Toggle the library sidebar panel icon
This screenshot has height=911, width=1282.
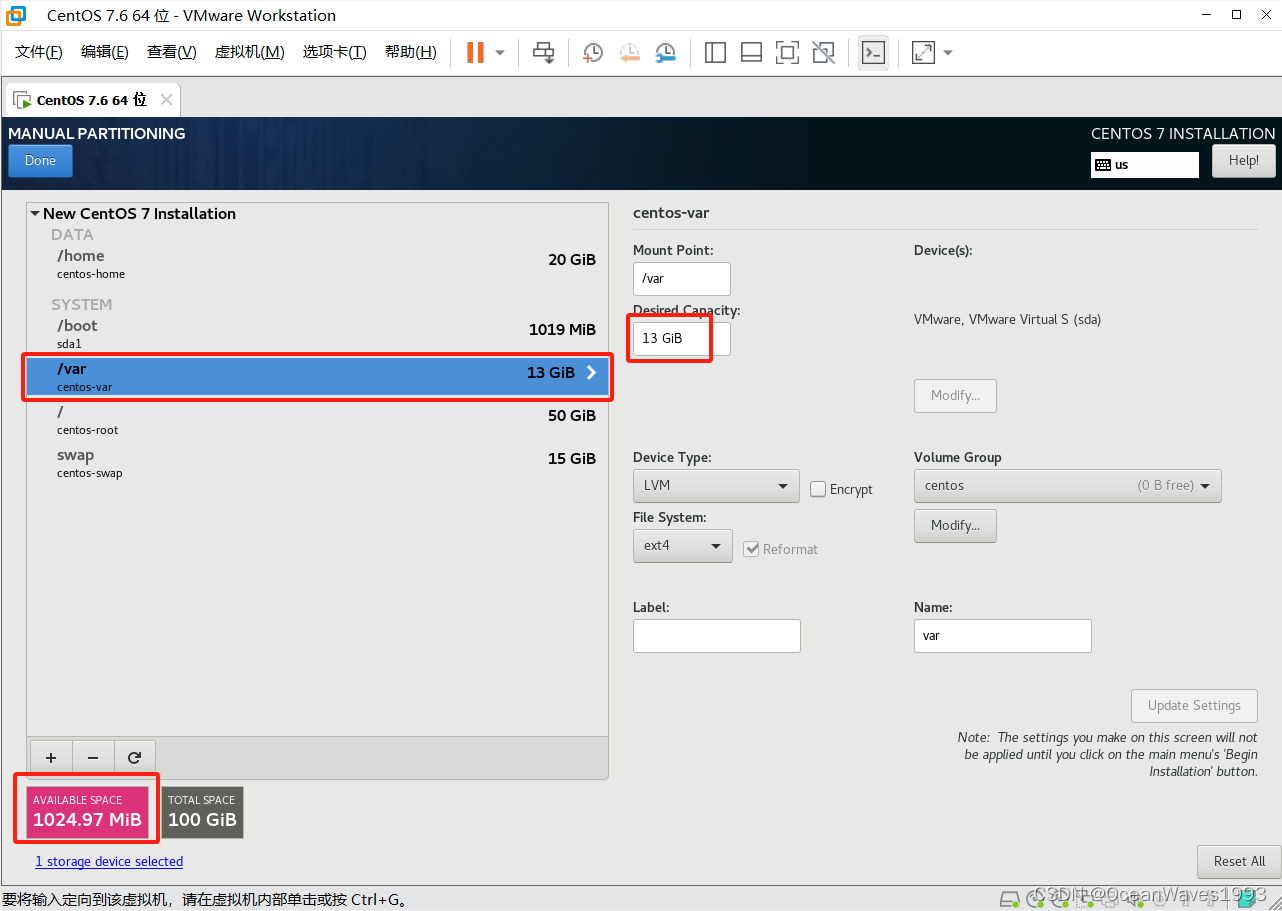pyautogui.click(x=715, y=53)
